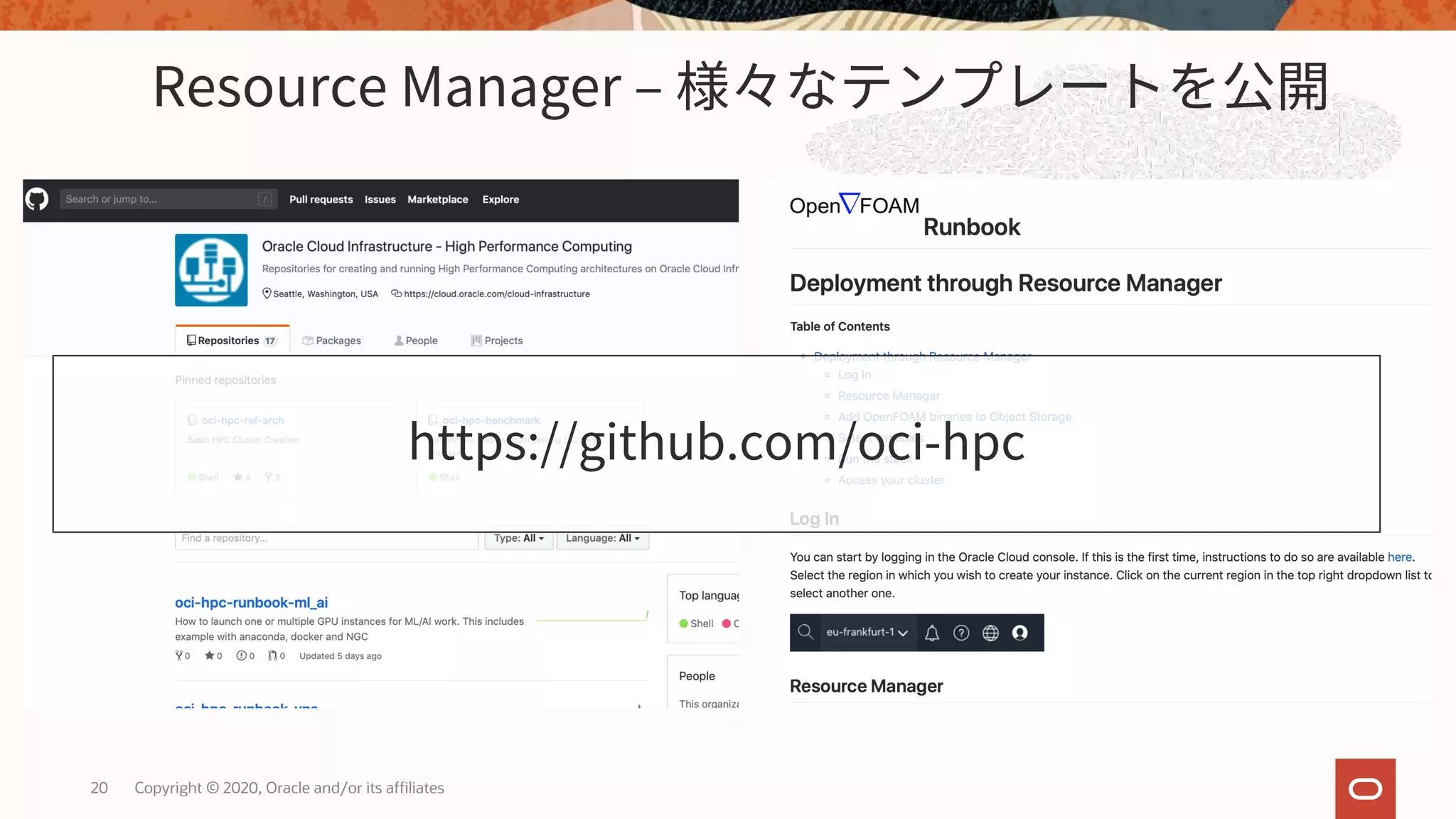Open the Language: All dropdown
The image size is (1456, 819).
pyautogui.click(x=603, y=540)
